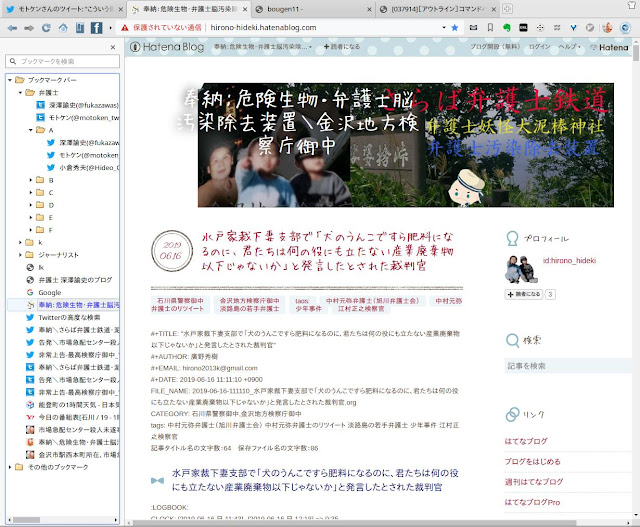The image size is (640, 527).
Task: Toggle the bookmarks side panel icon
Action: [x=80, y=28]
